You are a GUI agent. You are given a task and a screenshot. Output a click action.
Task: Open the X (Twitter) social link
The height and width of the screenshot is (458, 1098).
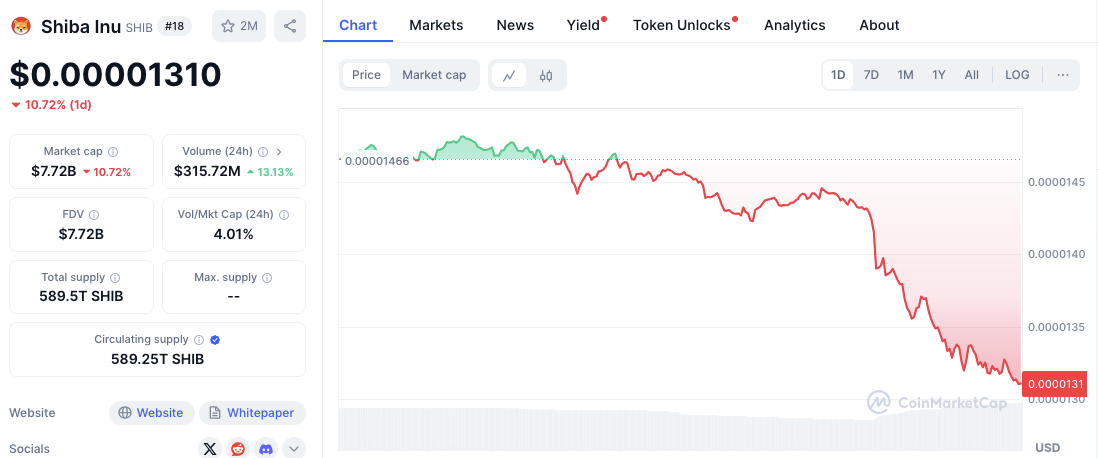[209, 449]
